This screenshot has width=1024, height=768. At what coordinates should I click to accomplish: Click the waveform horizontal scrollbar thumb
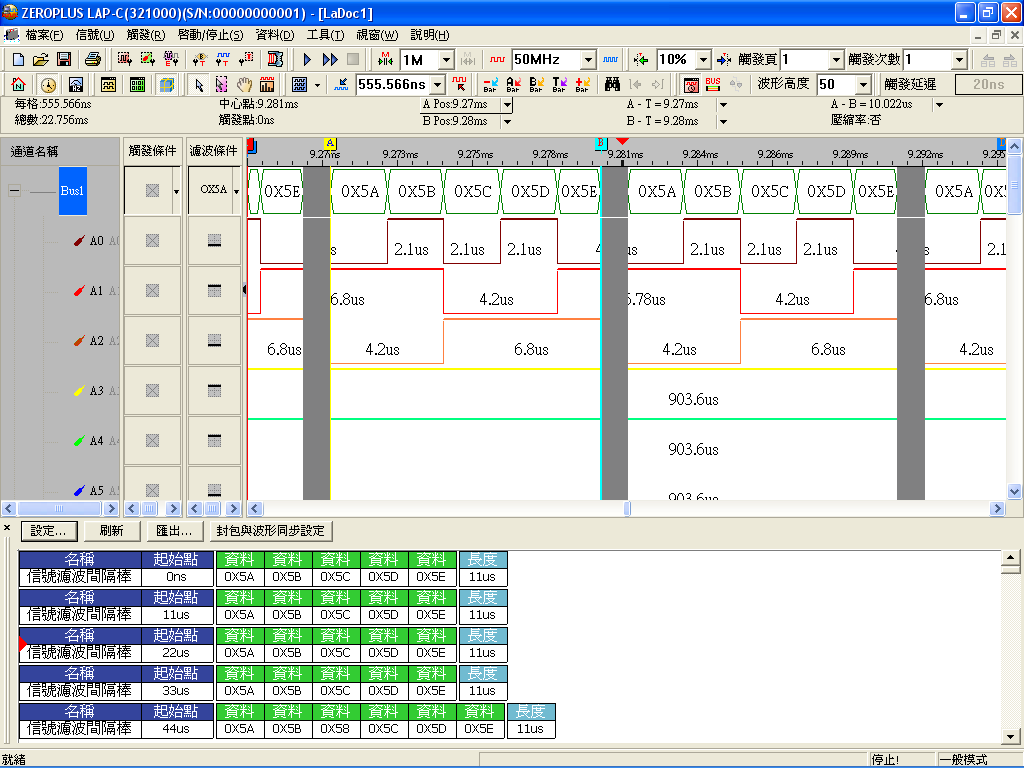point(627,508)
